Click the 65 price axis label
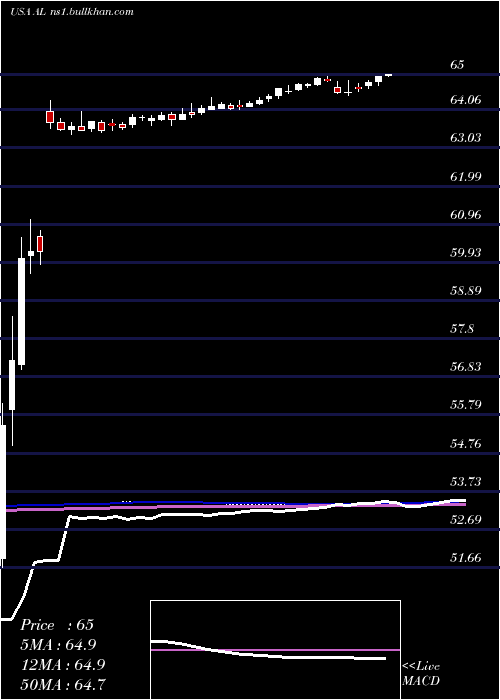Viewport: 500px width, 700px height. 457,65
